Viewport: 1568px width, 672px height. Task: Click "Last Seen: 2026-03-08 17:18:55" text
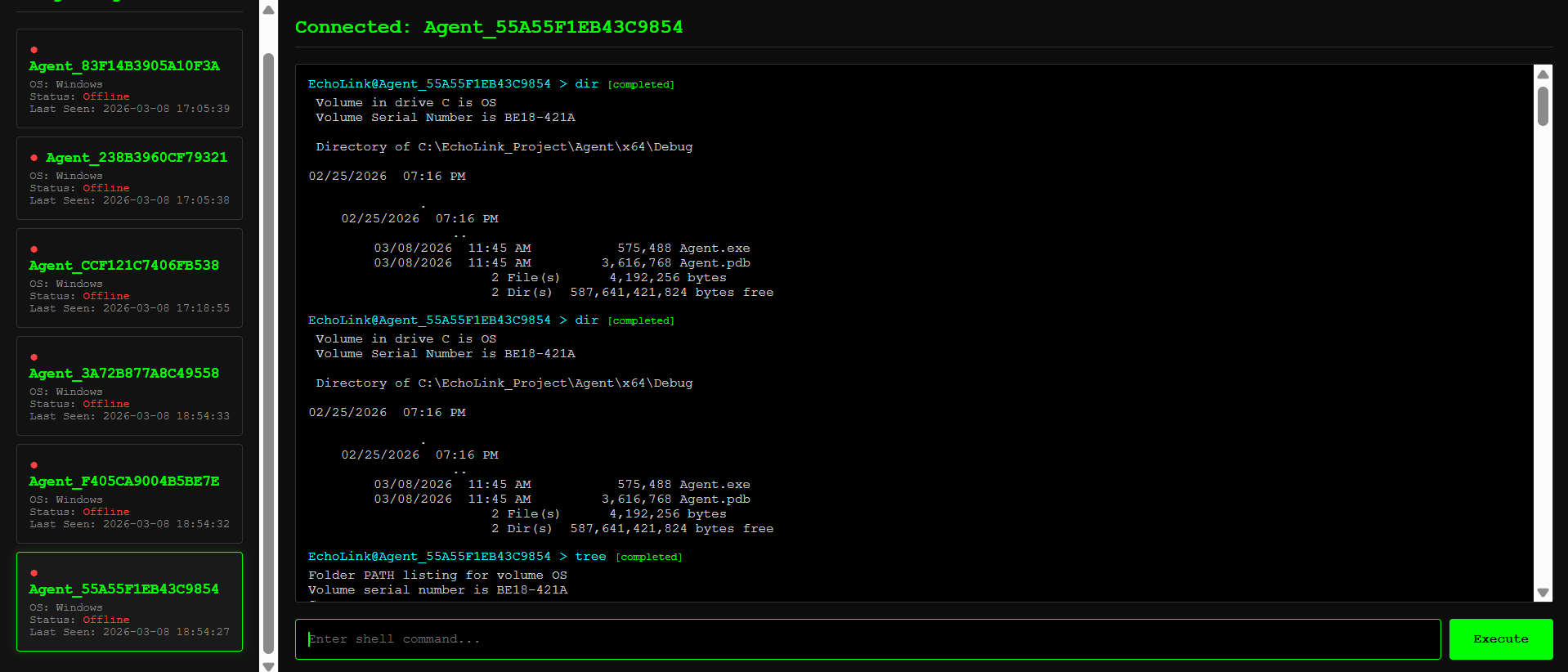point(130,308)
